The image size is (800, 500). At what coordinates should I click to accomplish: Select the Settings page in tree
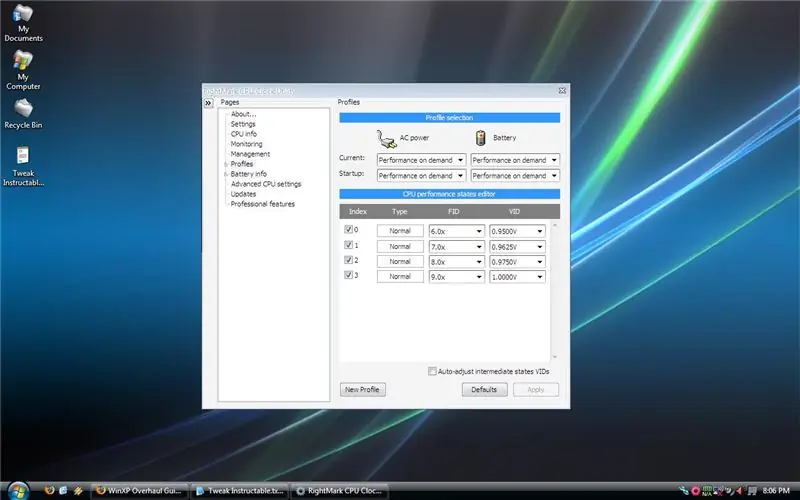(x=243, y=124)
